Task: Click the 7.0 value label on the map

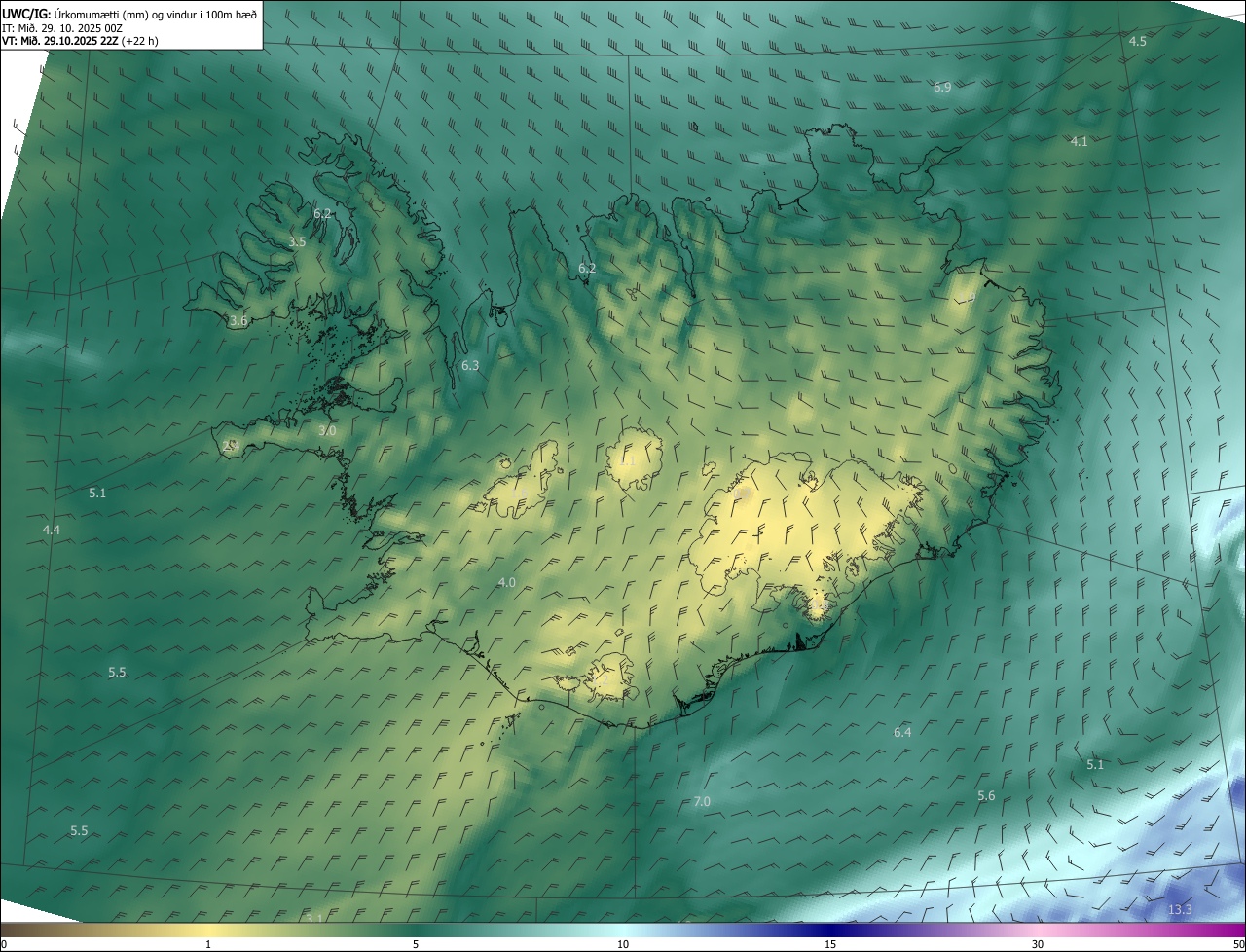Action: (702, 802)
